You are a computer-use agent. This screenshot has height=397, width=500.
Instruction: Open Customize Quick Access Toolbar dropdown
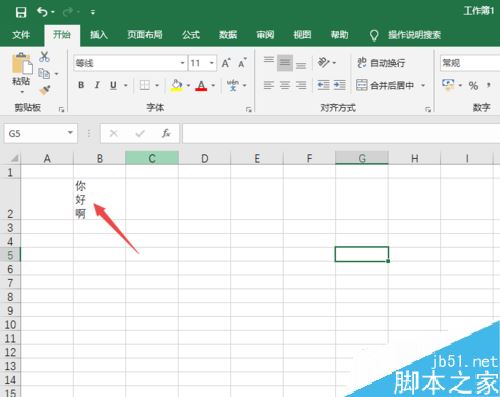[x=93, y=13]
